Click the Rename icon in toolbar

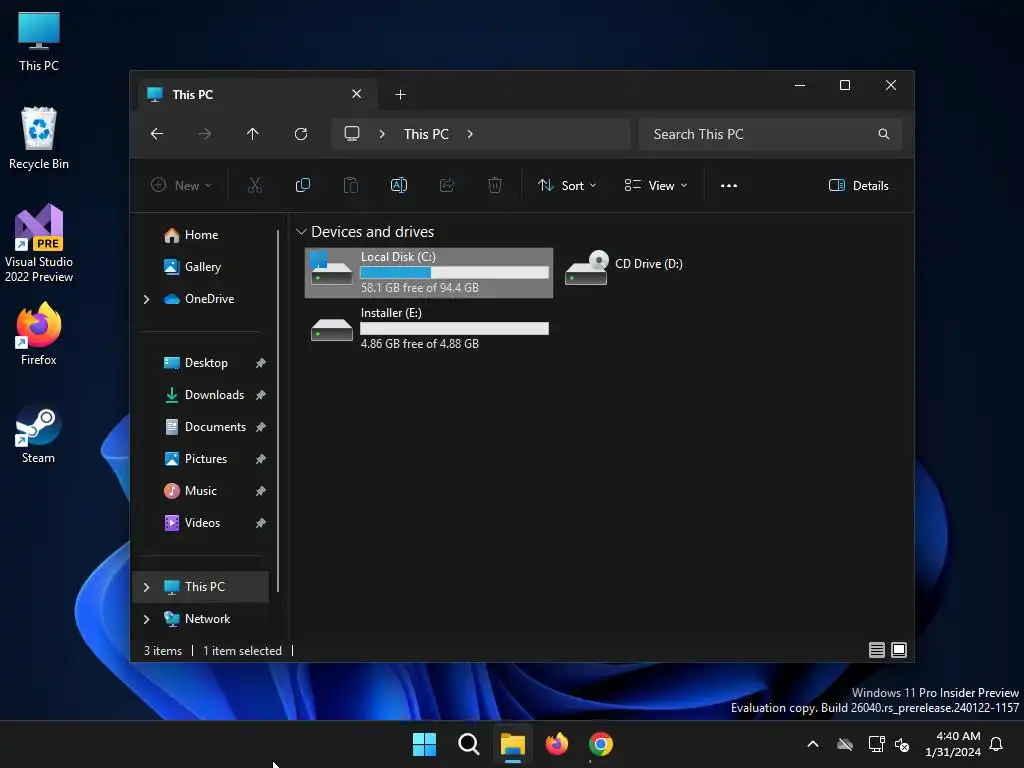tap(399, 185)
